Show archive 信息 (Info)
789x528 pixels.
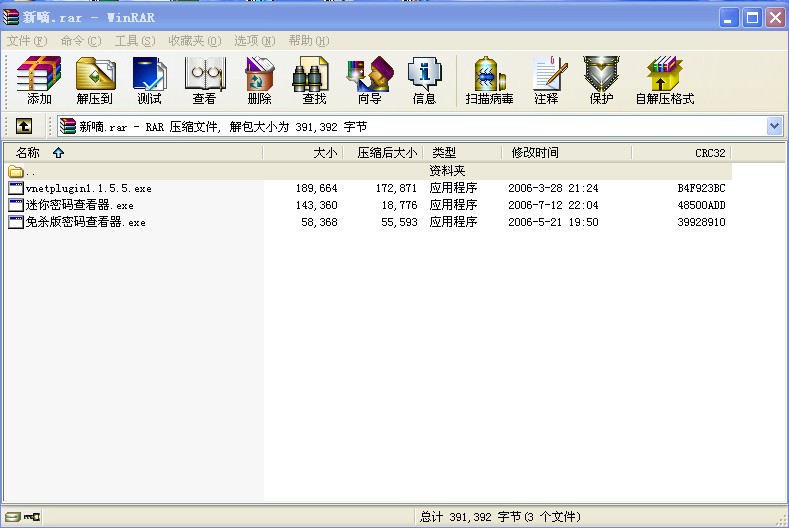tap(424, 80)
